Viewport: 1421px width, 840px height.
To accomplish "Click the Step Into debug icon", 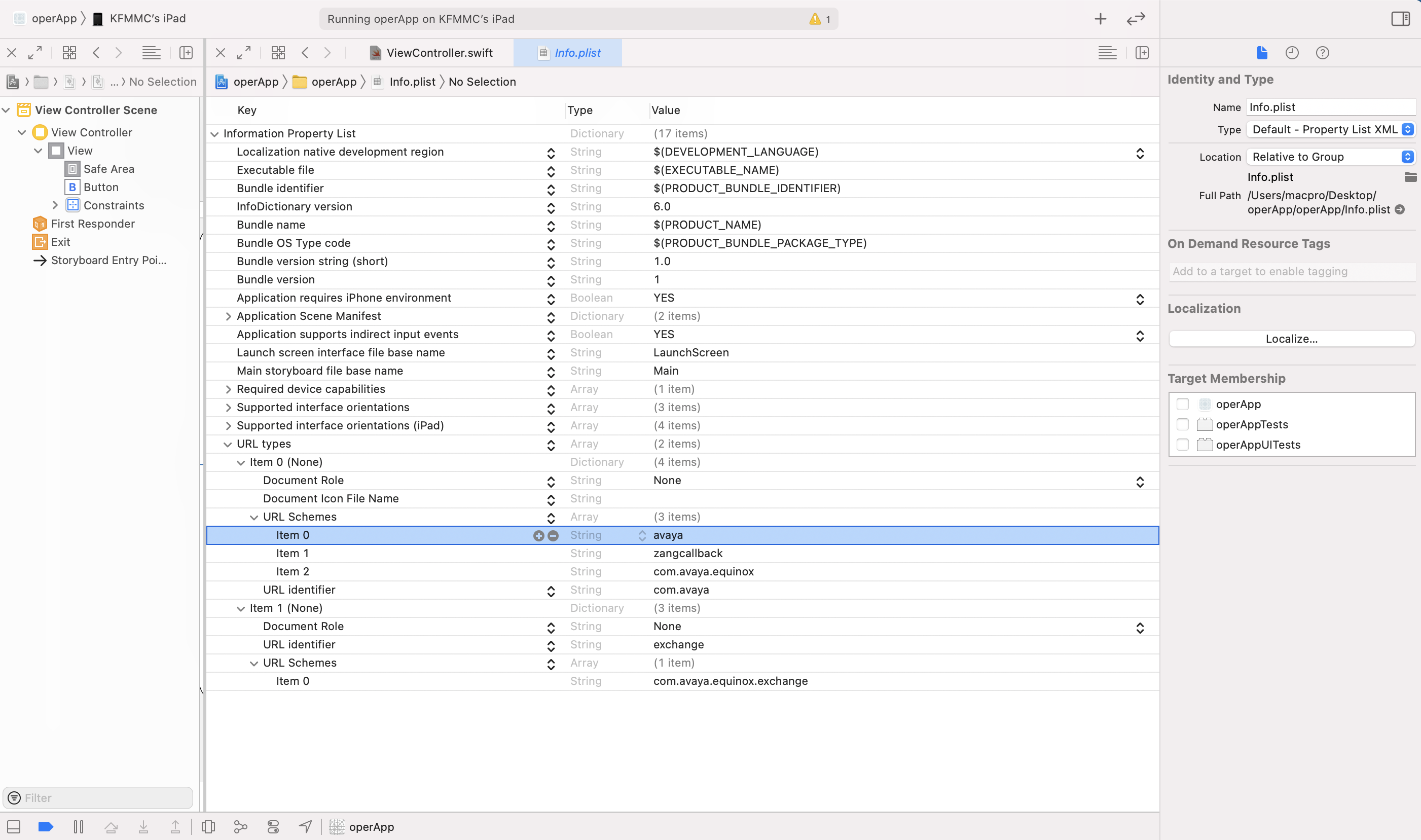I will click(144, 827).
